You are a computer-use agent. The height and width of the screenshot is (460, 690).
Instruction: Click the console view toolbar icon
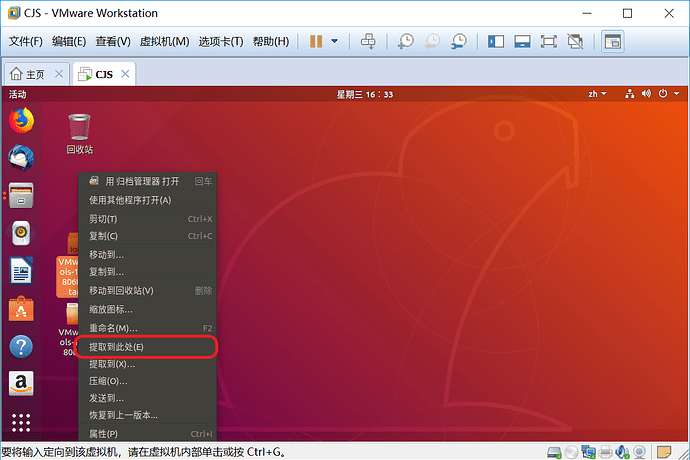click(613, 41)
